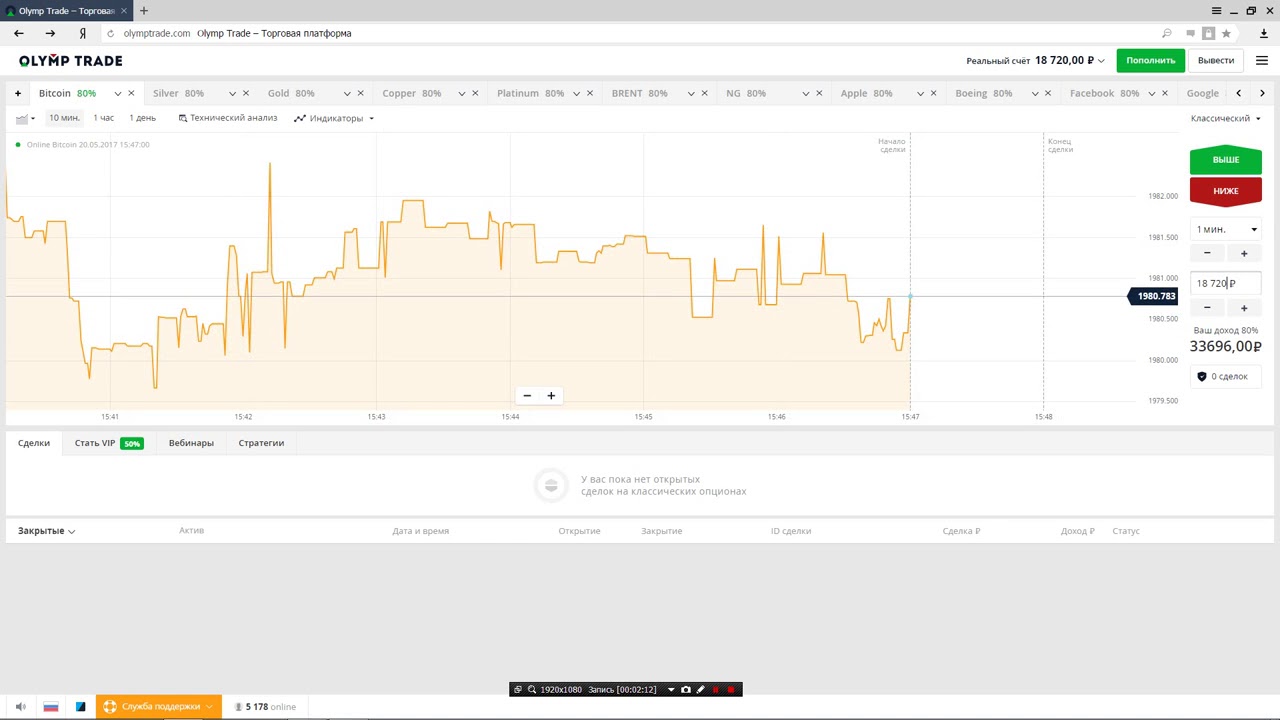Zoom in chart with plus button

(x=551, y=396)
